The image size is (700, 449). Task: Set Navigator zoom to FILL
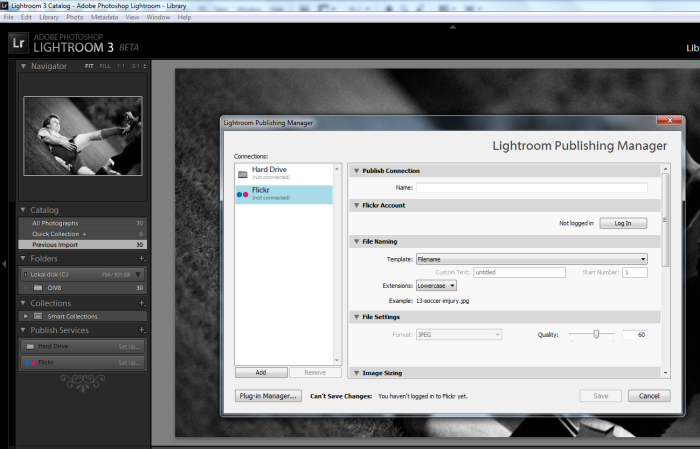105,66
